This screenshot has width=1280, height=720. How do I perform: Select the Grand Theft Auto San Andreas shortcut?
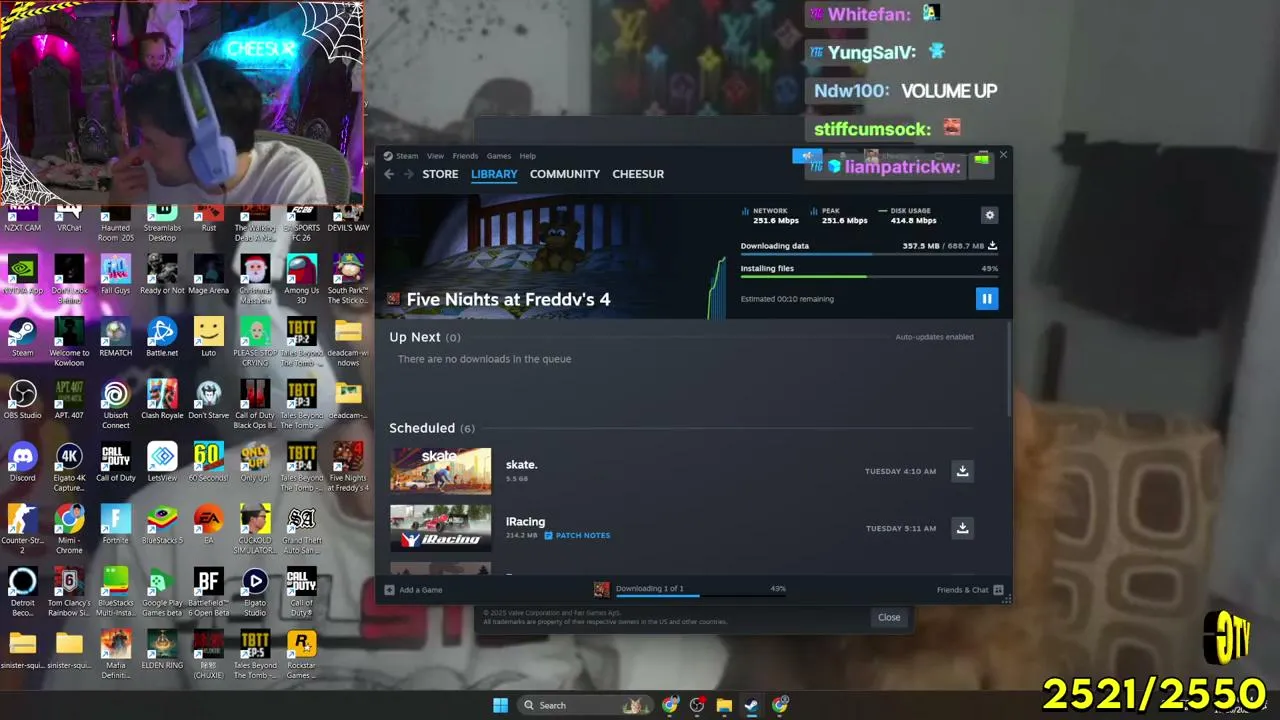(x=301, y=530)
